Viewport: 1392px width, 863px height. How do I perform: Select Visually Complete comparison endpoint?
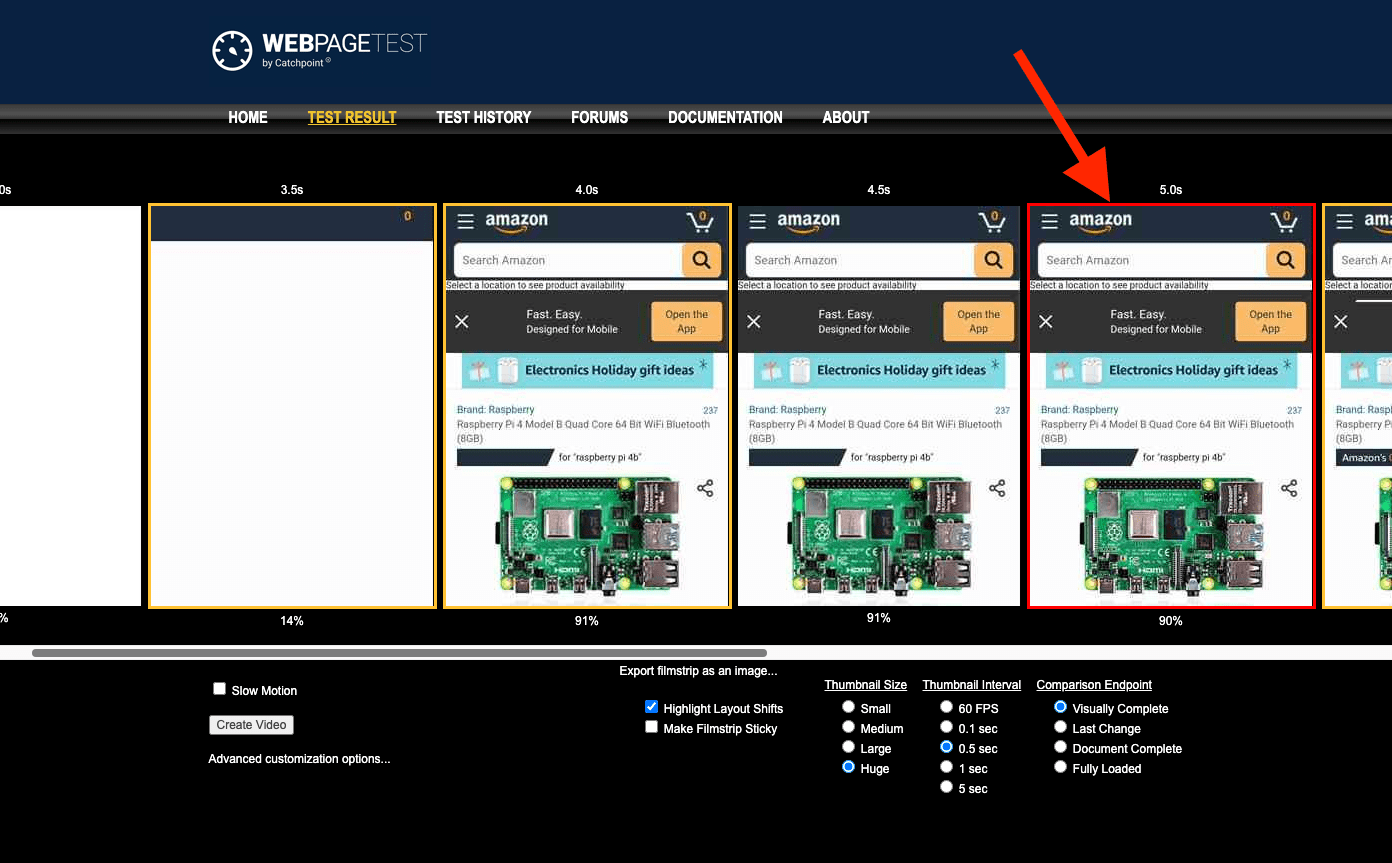(x=1060, y=707)
